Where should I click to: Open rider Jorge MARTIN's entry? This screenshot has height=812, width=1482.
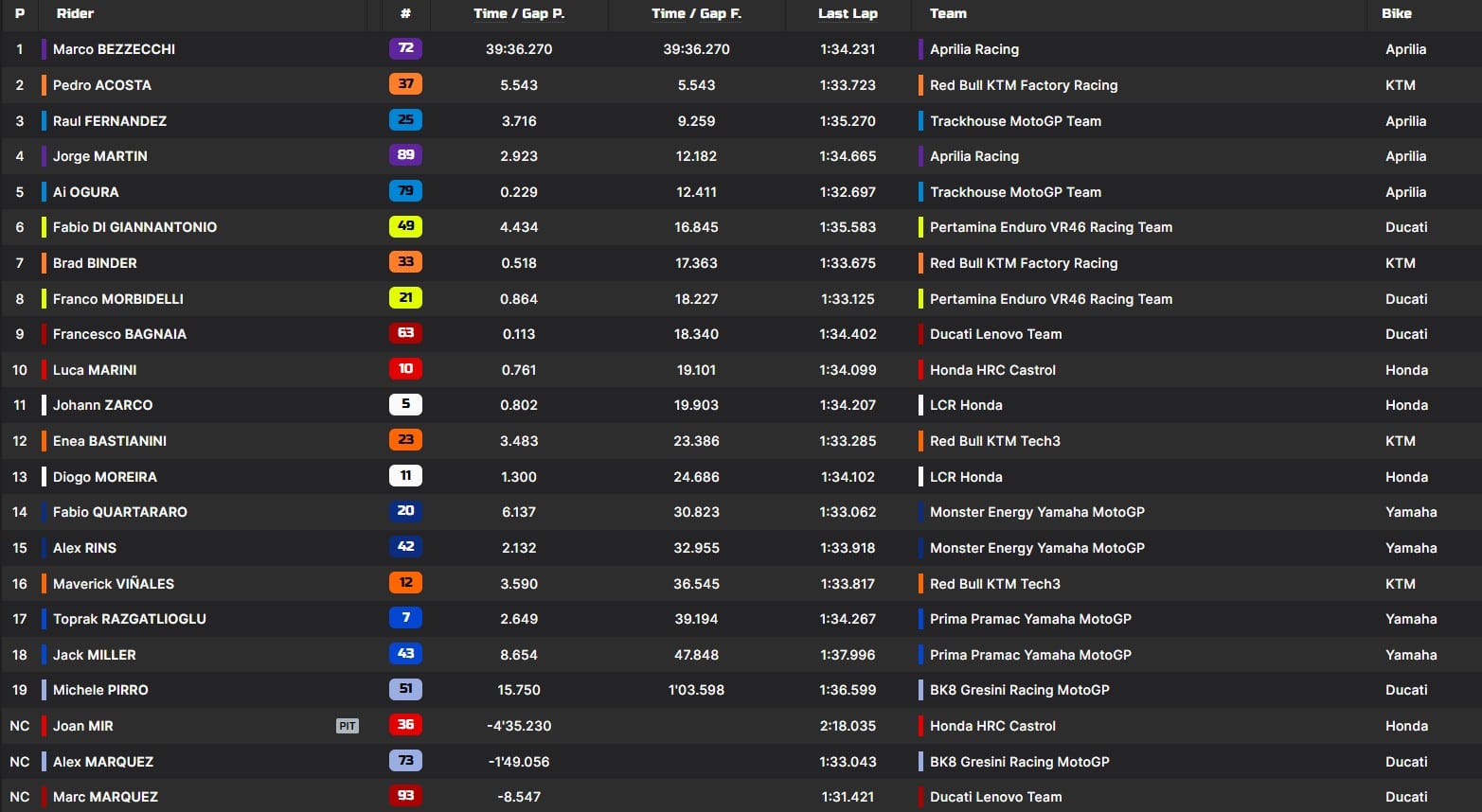coord(100,156)
